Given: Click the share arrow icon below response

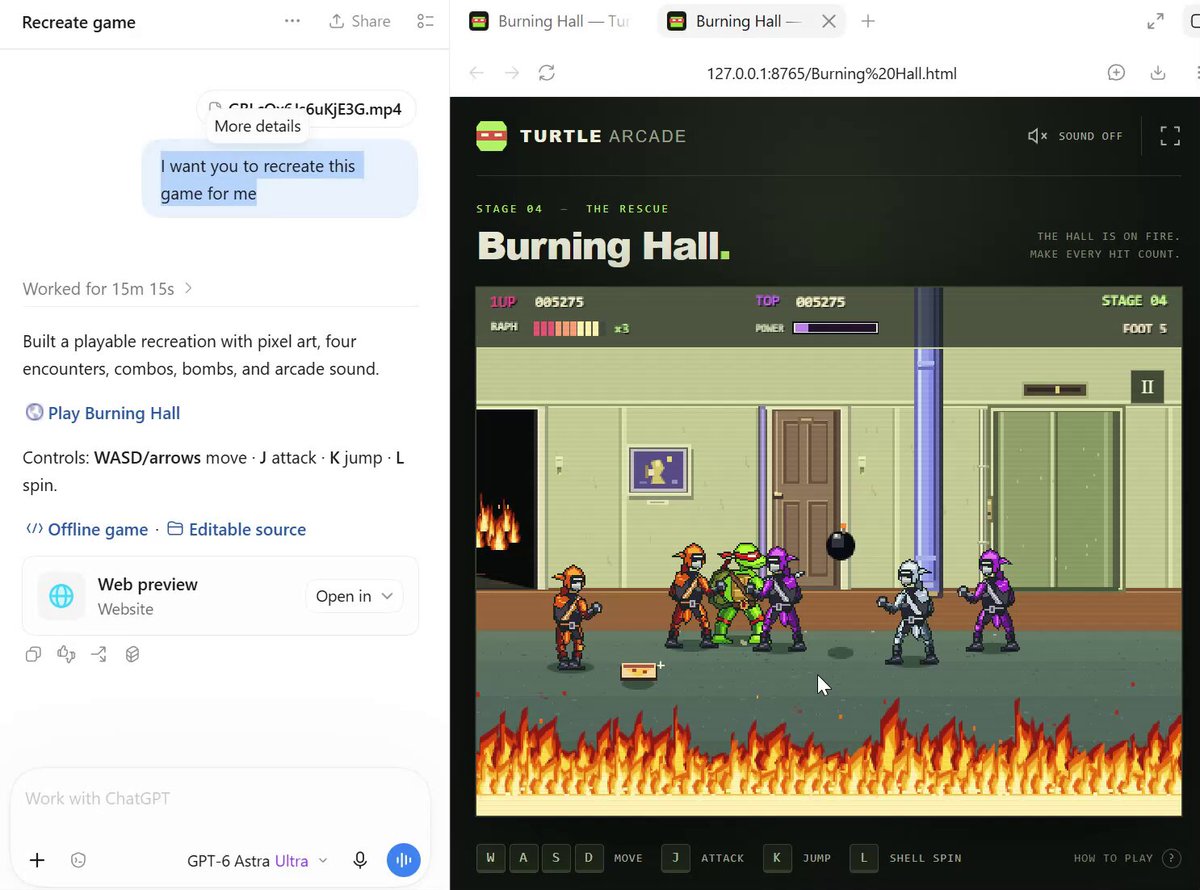Looking at the screenshot, I should pos(99,654).
